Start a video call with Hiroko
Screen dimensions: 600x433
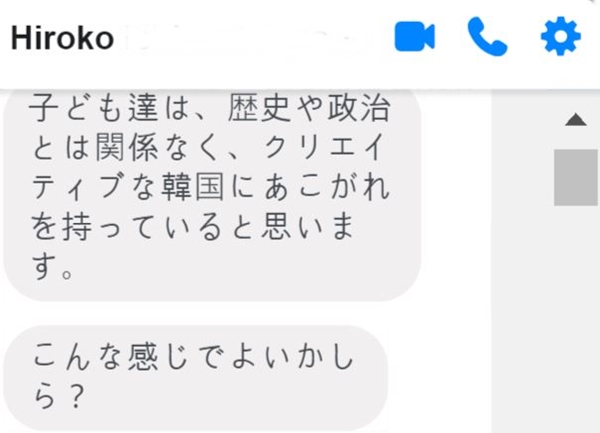(x=415, y=37)
